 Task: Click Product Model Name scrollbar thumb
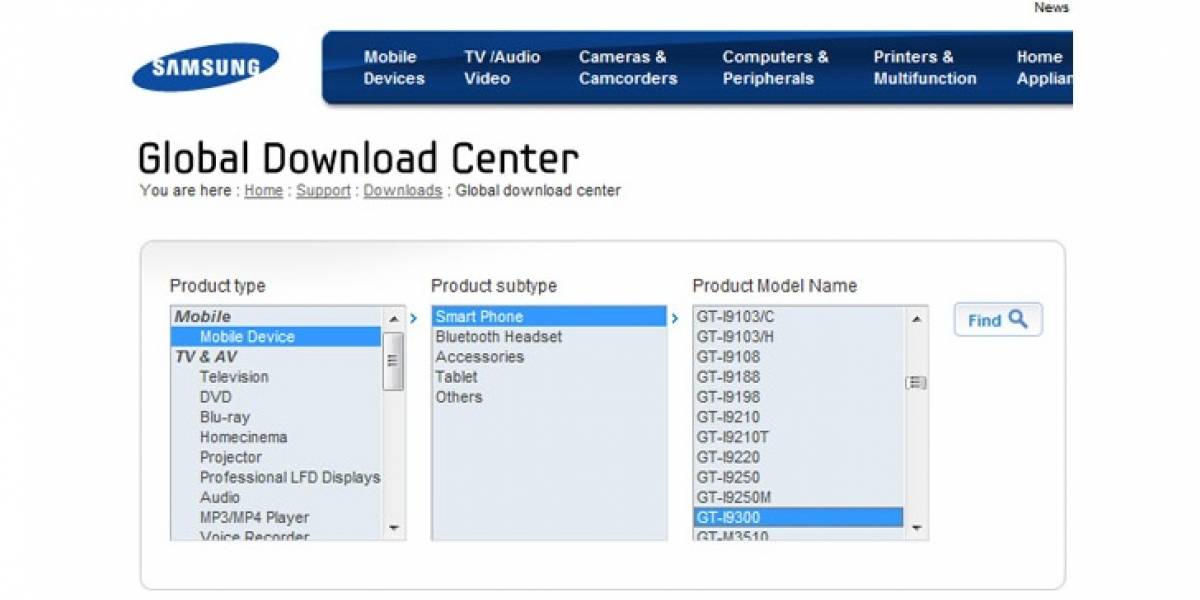click(916, 382)
